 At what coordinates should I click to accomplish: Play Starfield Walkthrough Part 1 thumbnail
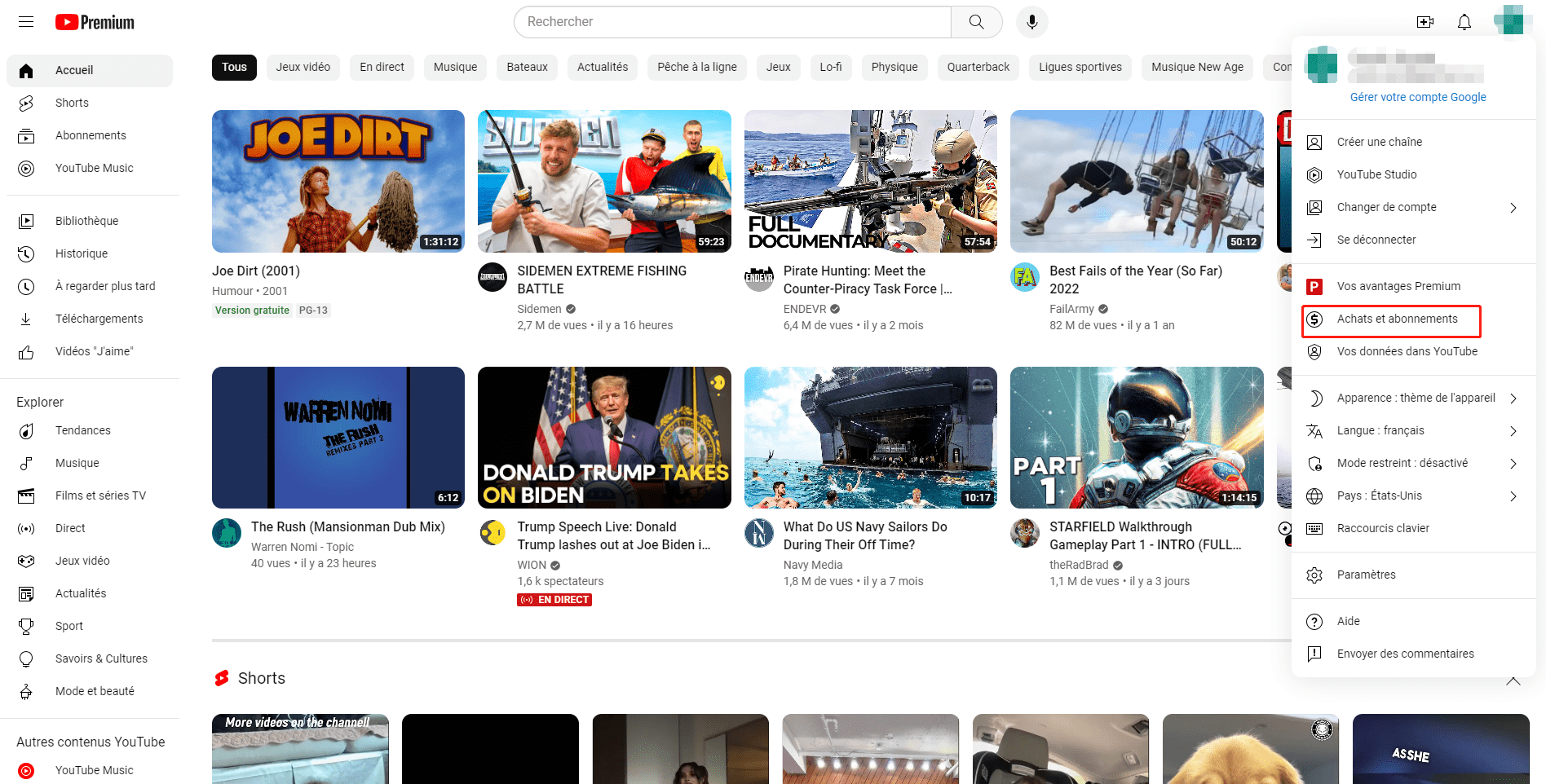click(1137, 438)
